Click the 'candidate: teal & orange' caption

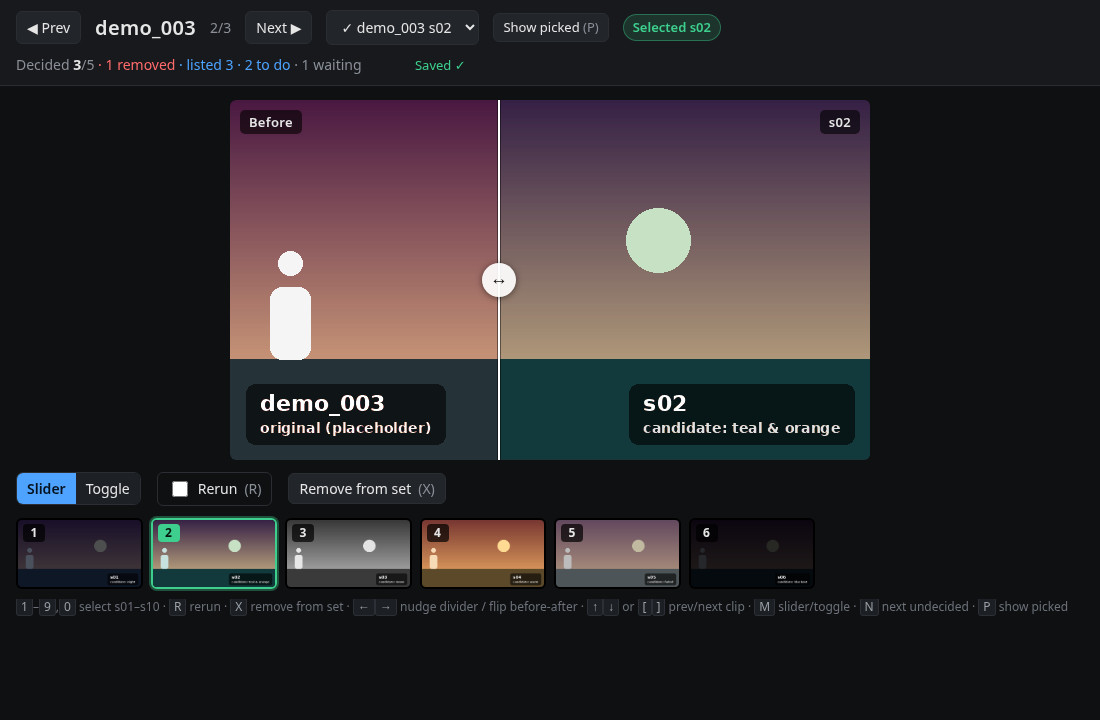click(x=742, y=428)
